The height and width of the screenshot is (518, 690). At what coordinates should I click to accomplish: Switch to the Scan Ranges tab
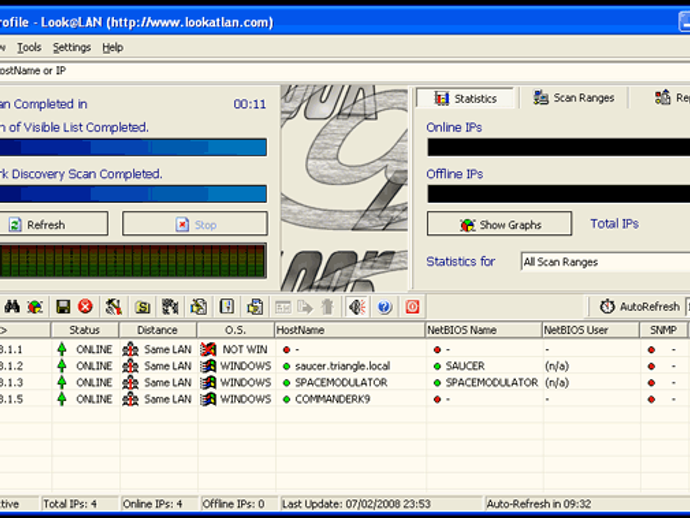573,98
